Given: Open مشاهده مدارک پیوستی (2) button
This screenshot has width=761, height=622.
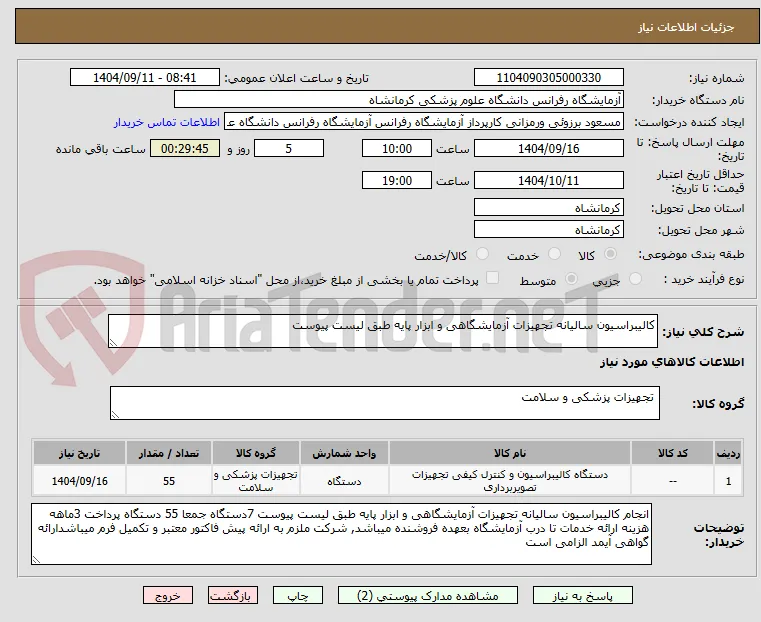Looking at the screenshot, I should pos(428,595).
